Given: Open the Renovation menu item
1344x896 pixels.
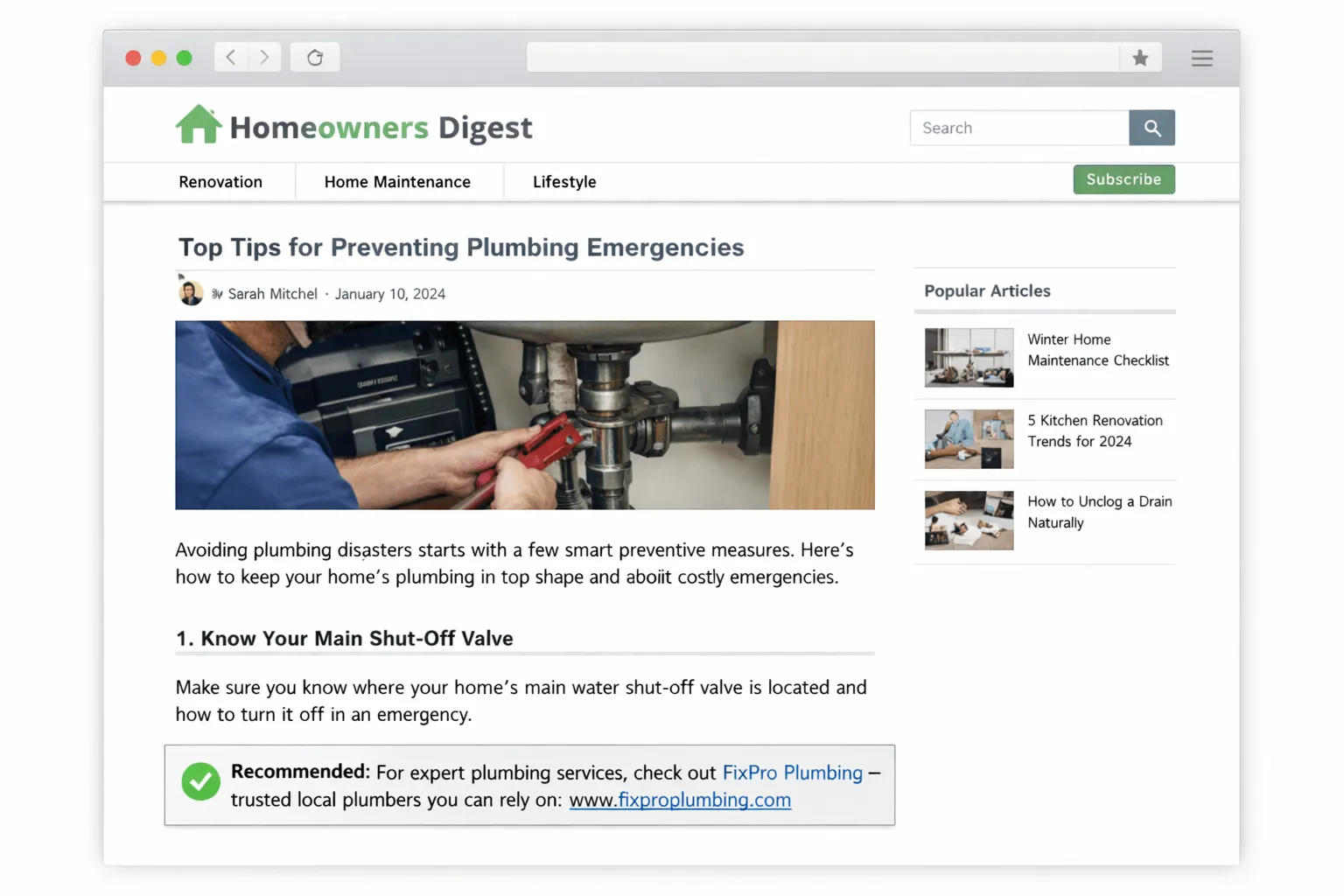Looking at the screenshot, I should click(x=220, y=182).
